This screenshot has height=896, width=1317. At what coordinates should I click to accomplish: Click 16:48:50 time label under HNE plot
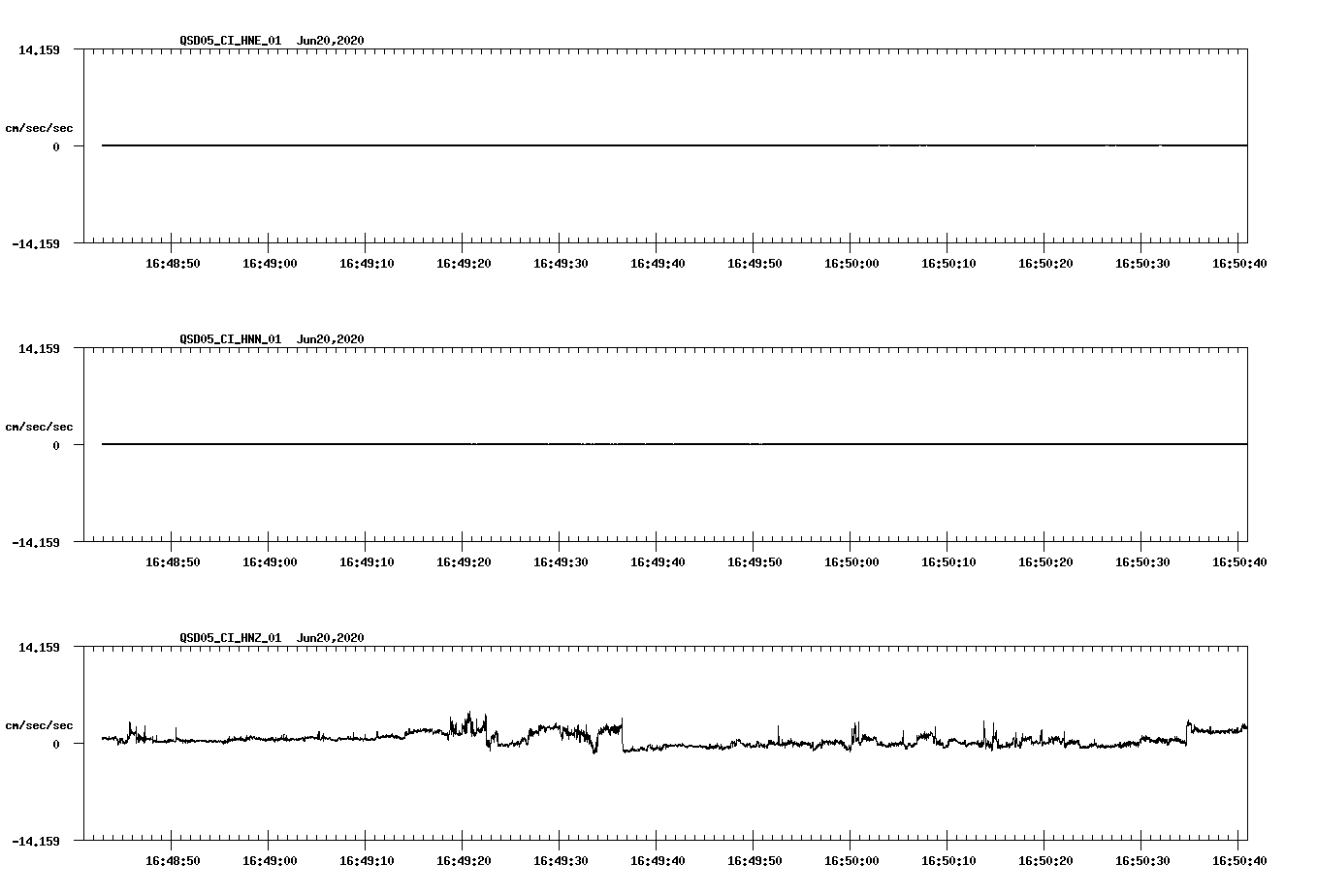173,264
